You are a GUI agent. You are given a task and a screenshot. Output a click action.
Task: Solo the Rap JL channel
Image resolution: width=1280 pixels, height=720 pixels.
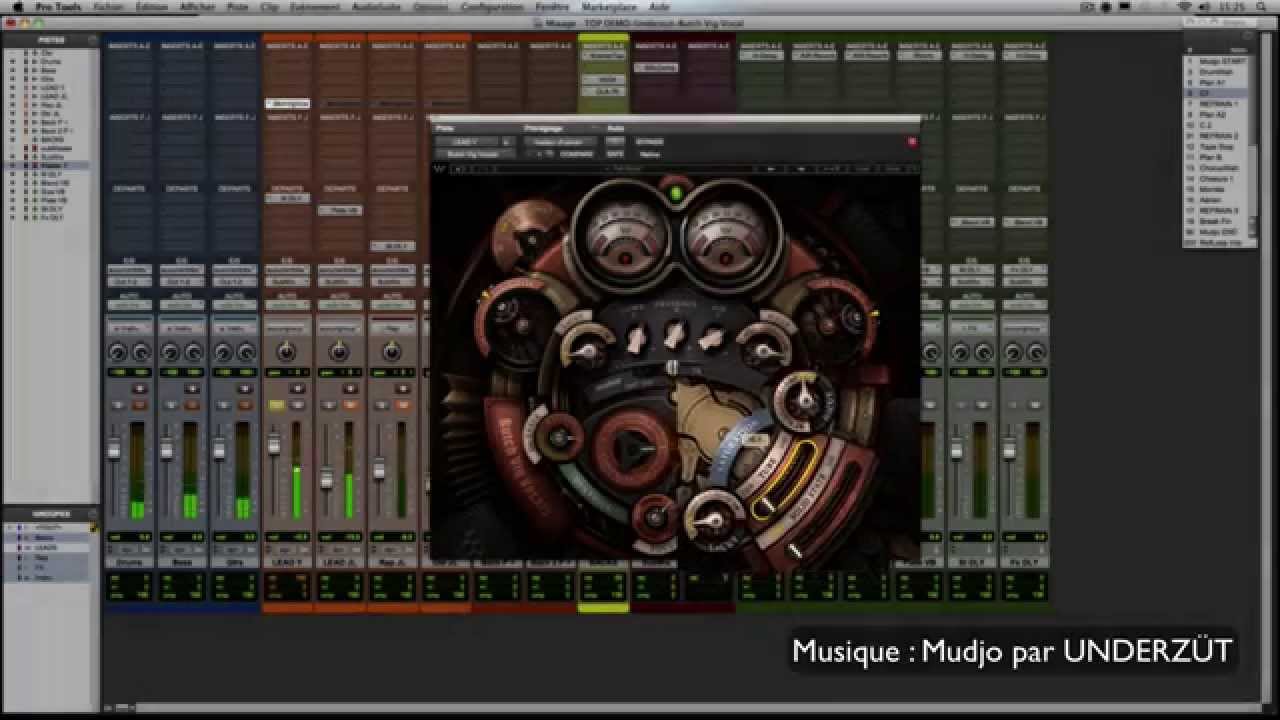click(x=382, y=405)
